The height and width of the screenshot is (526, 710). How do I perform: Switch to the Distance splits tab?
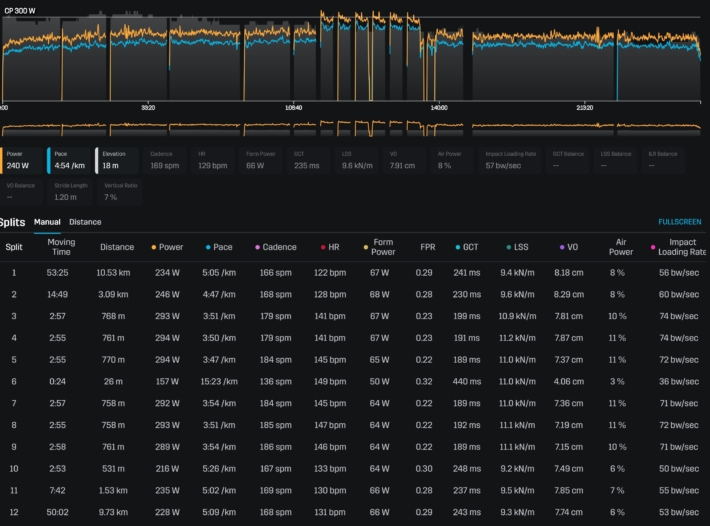85,222
